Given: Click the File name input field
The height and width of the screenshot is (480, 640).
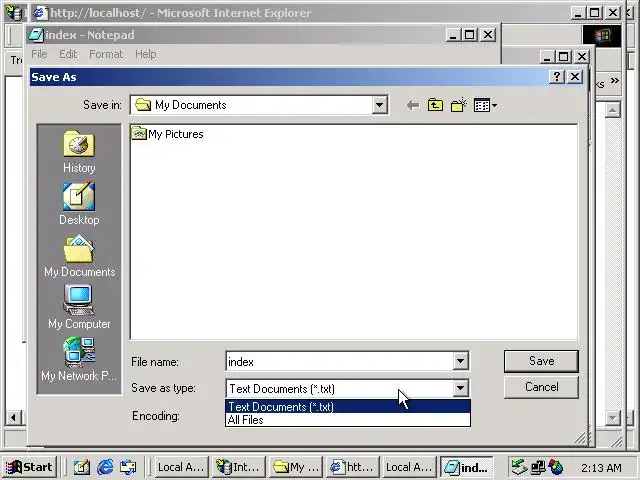Looking at the screenshot, I should point(340,361).
